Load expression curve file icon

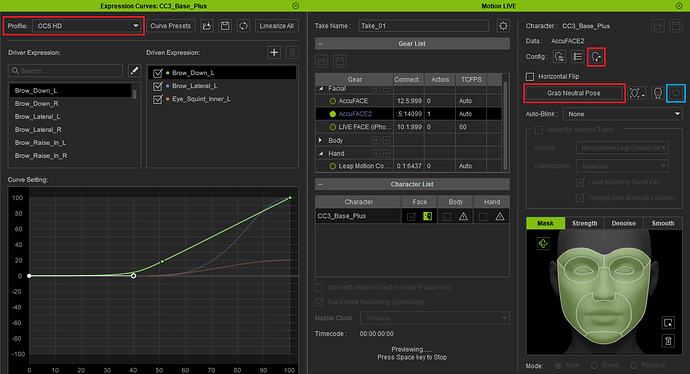pos(207,26)
